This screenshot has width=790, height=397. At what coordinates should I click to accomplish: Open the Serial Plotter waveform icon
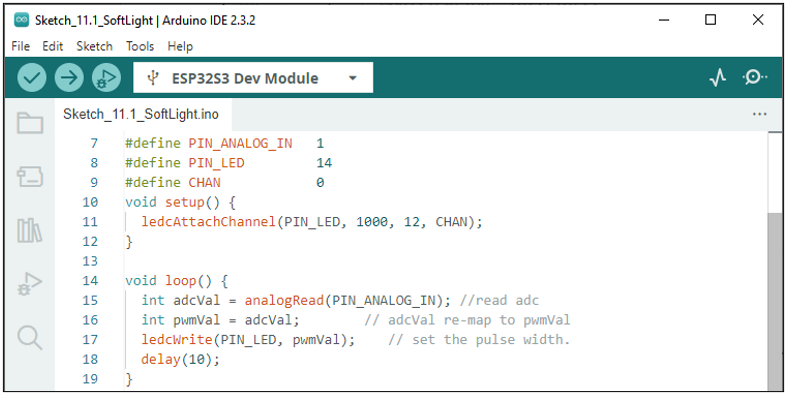click(717, 78)
